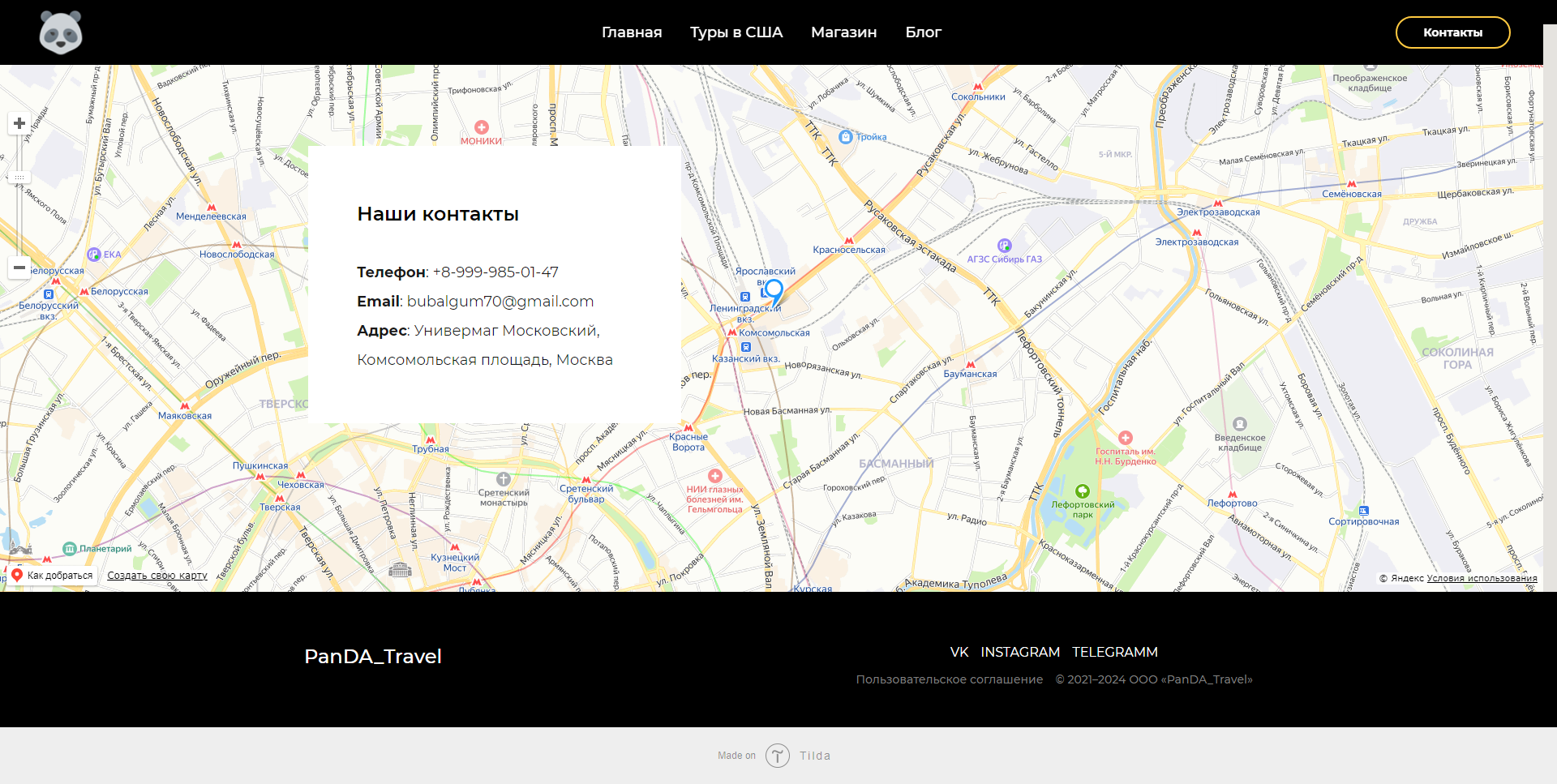
Task: Click the phone number +8-999-985-01-47
Action: click(495, 272)
